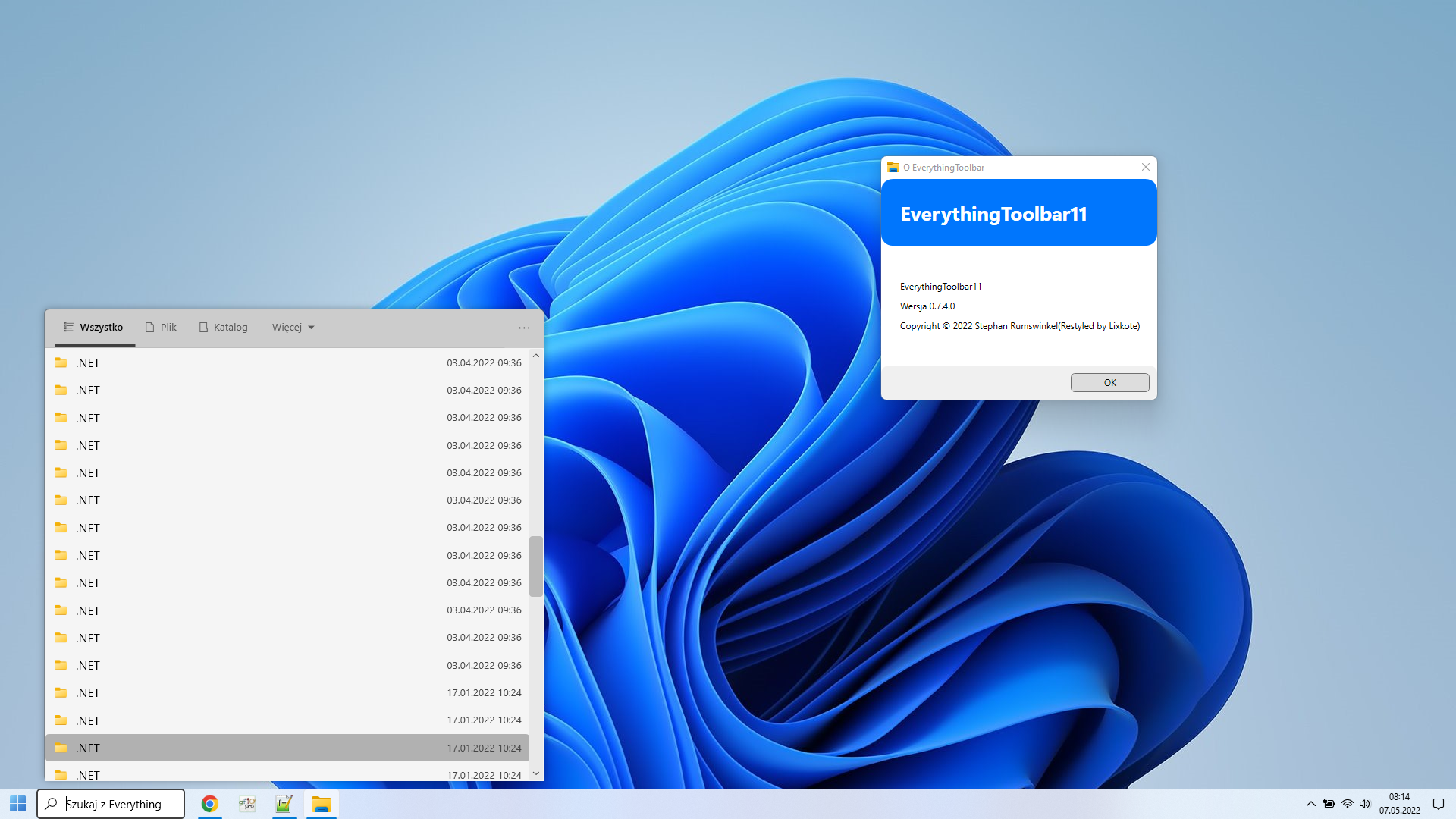This screenshot has height=819, width=1456.
Task: Click the network icon in the system tray
Action: pyautogui.click(x=1347, y=804)
